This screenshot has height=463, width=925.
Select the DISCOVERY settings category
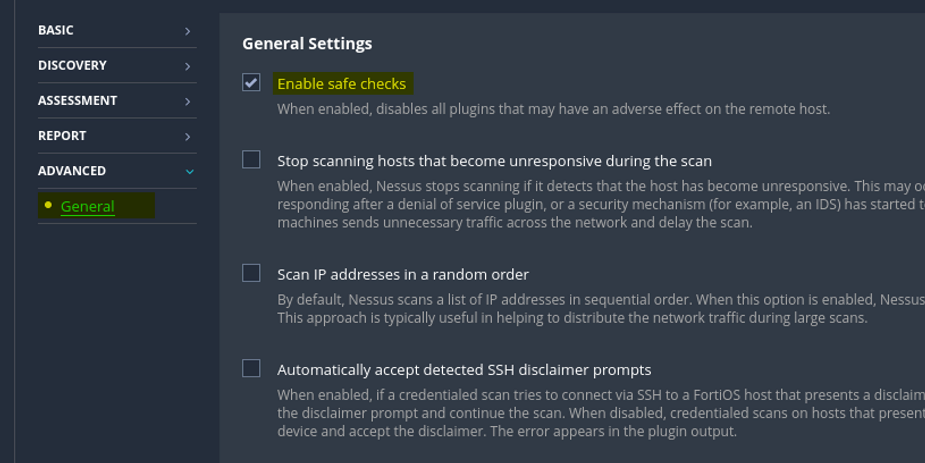click(72, 65)
